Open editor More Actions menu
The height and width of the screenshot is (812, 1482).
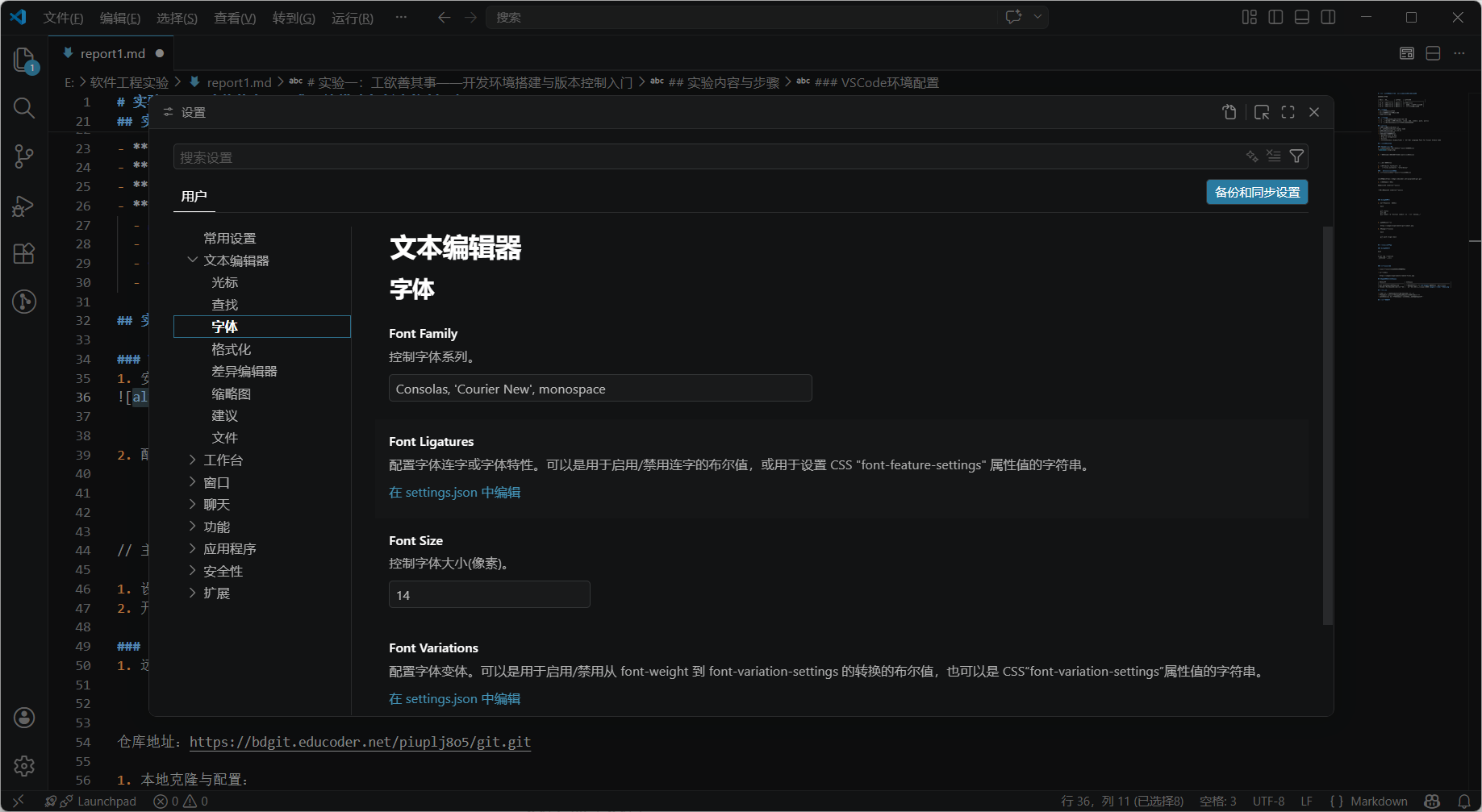pos(1459,53)
